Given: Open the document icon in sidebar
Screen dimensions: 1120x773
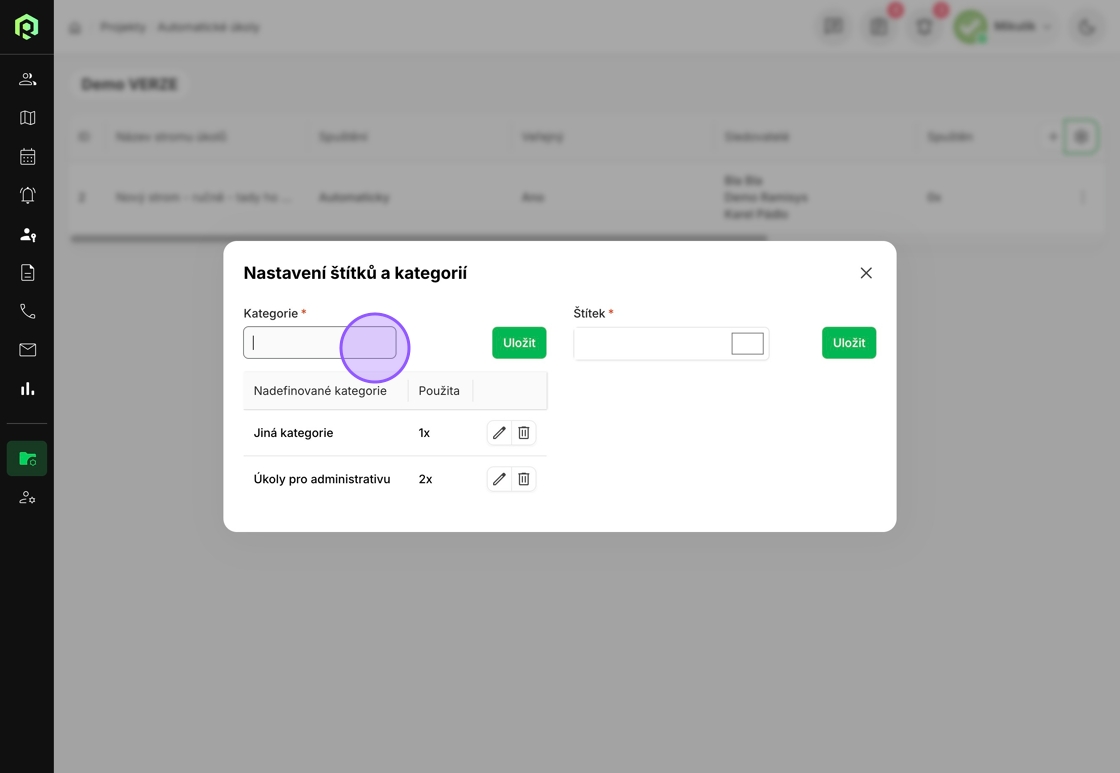Looking at the screenshot, I should pyautogui.click(x=27, y=273).
